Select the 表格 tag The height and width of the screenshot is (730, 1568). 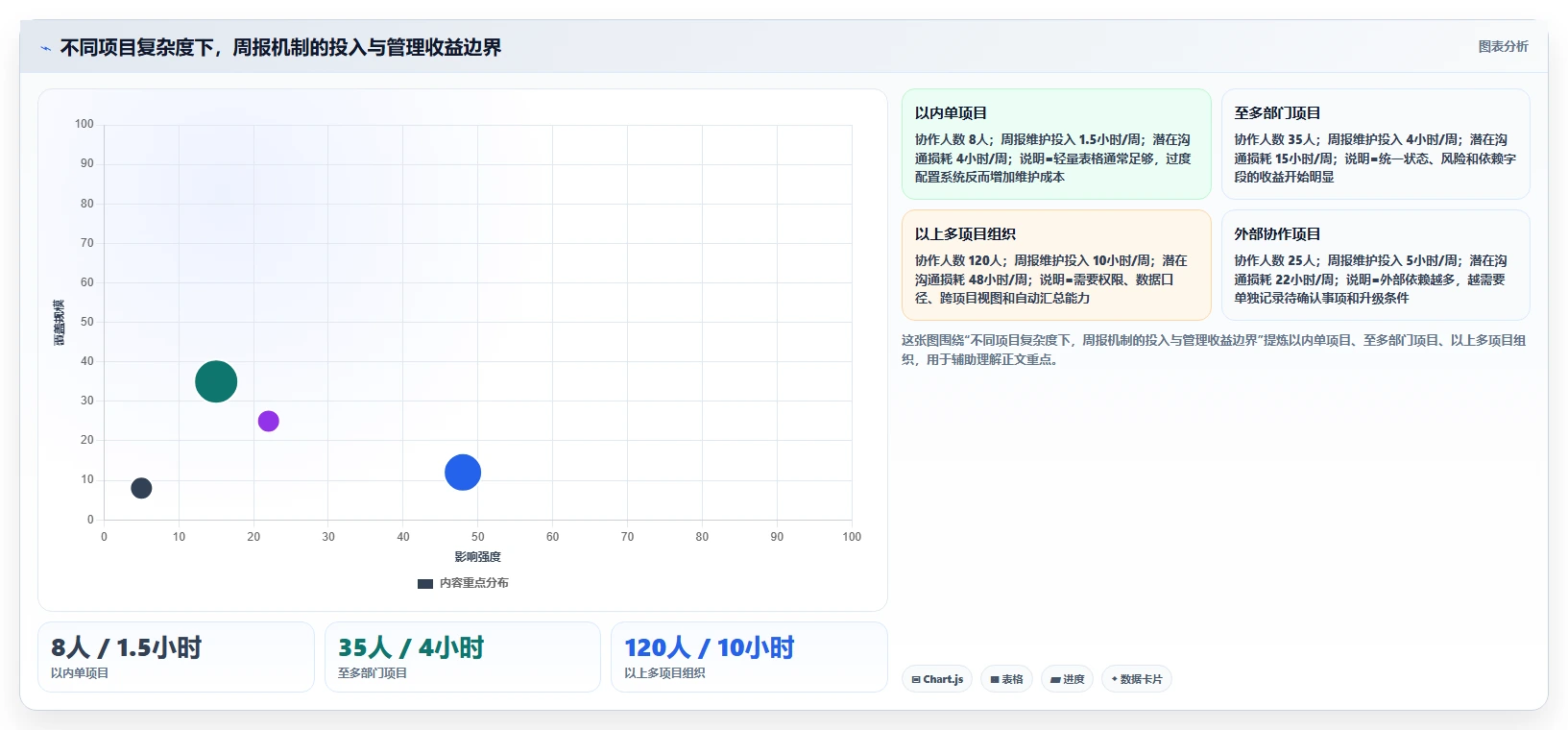tap(1006, 679)
